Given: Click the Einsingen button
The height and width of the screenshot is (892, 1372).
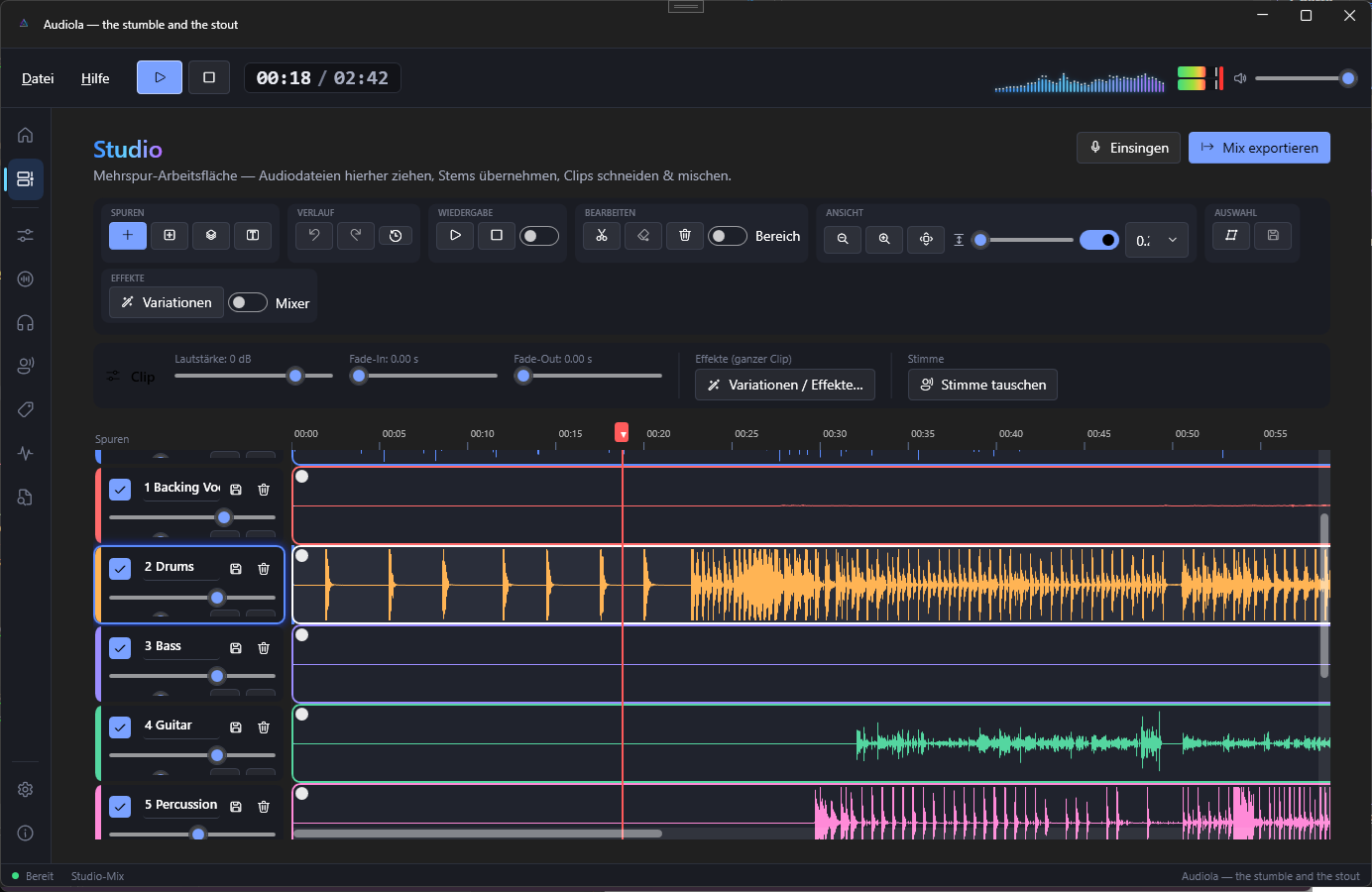Looking at the screenshot, I should click(1128, 148).
